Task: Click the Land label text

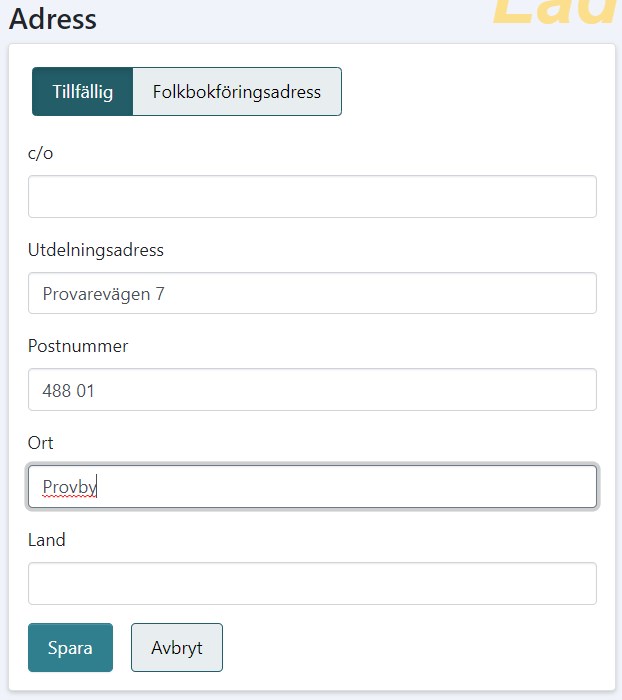Action: coord(47,540)
